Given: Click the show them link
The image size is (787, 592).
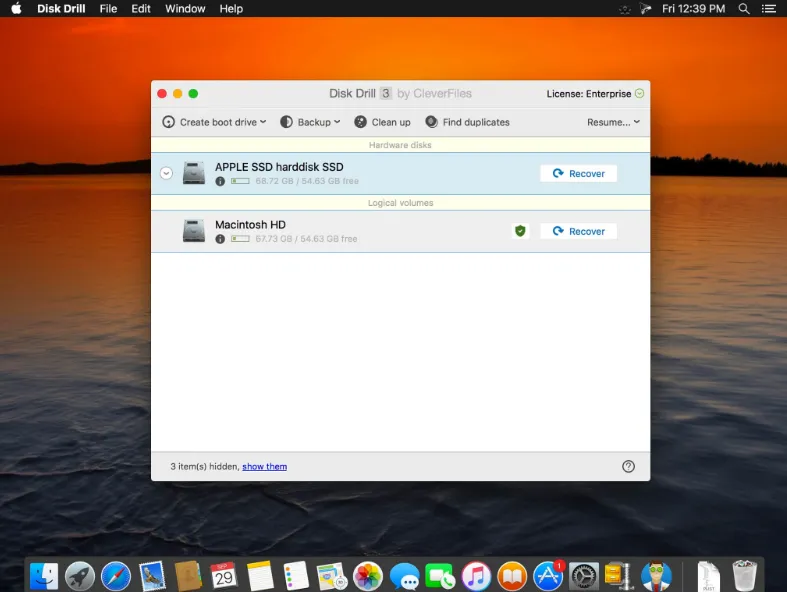Looking at the screenshot, I should 265,466.
